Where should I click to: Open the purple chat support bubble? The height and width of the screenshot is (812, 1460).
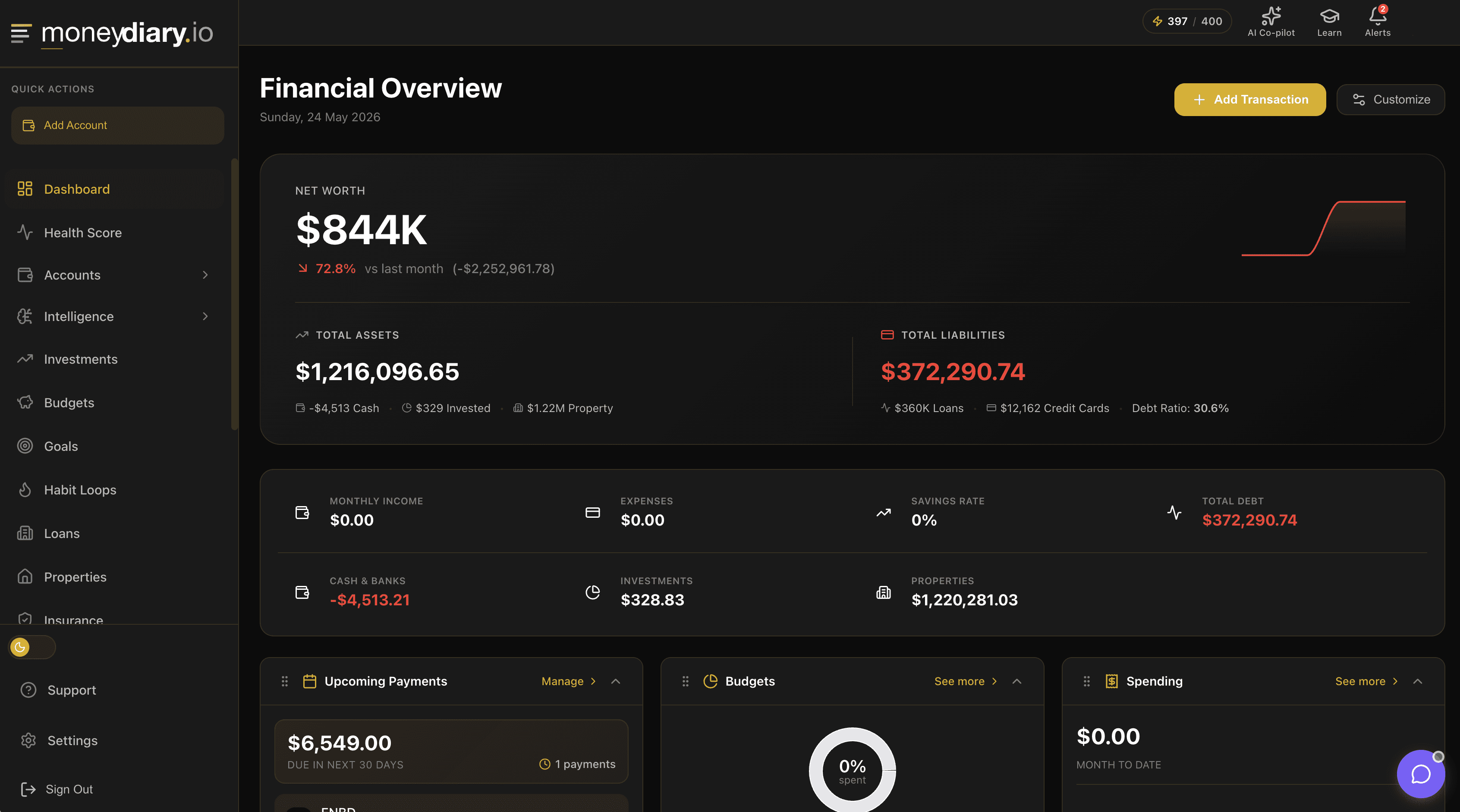point(1420,774)
